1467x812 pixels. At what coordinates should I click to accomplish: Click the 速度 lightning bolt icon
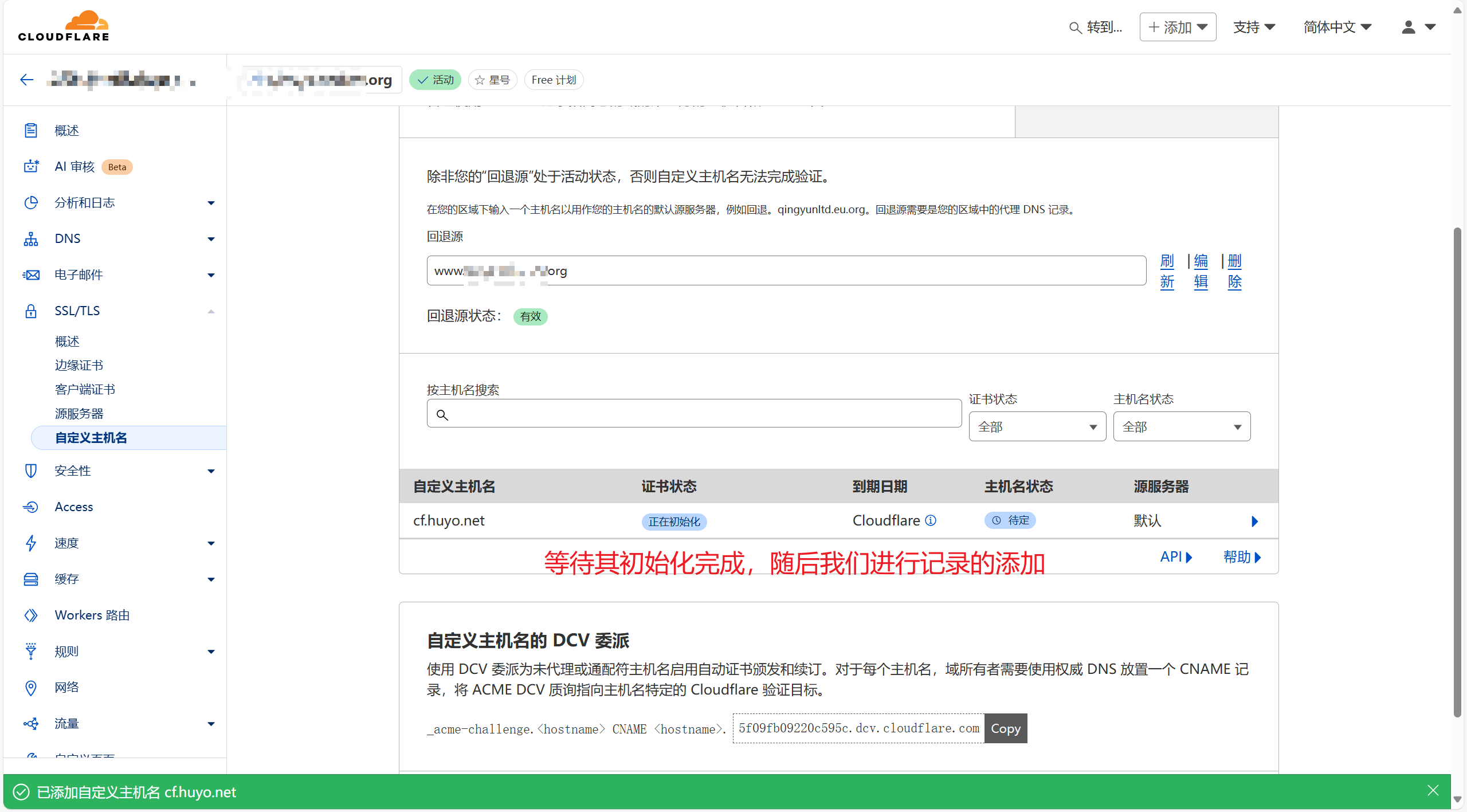pyautogui.click(x=31, y=543)
